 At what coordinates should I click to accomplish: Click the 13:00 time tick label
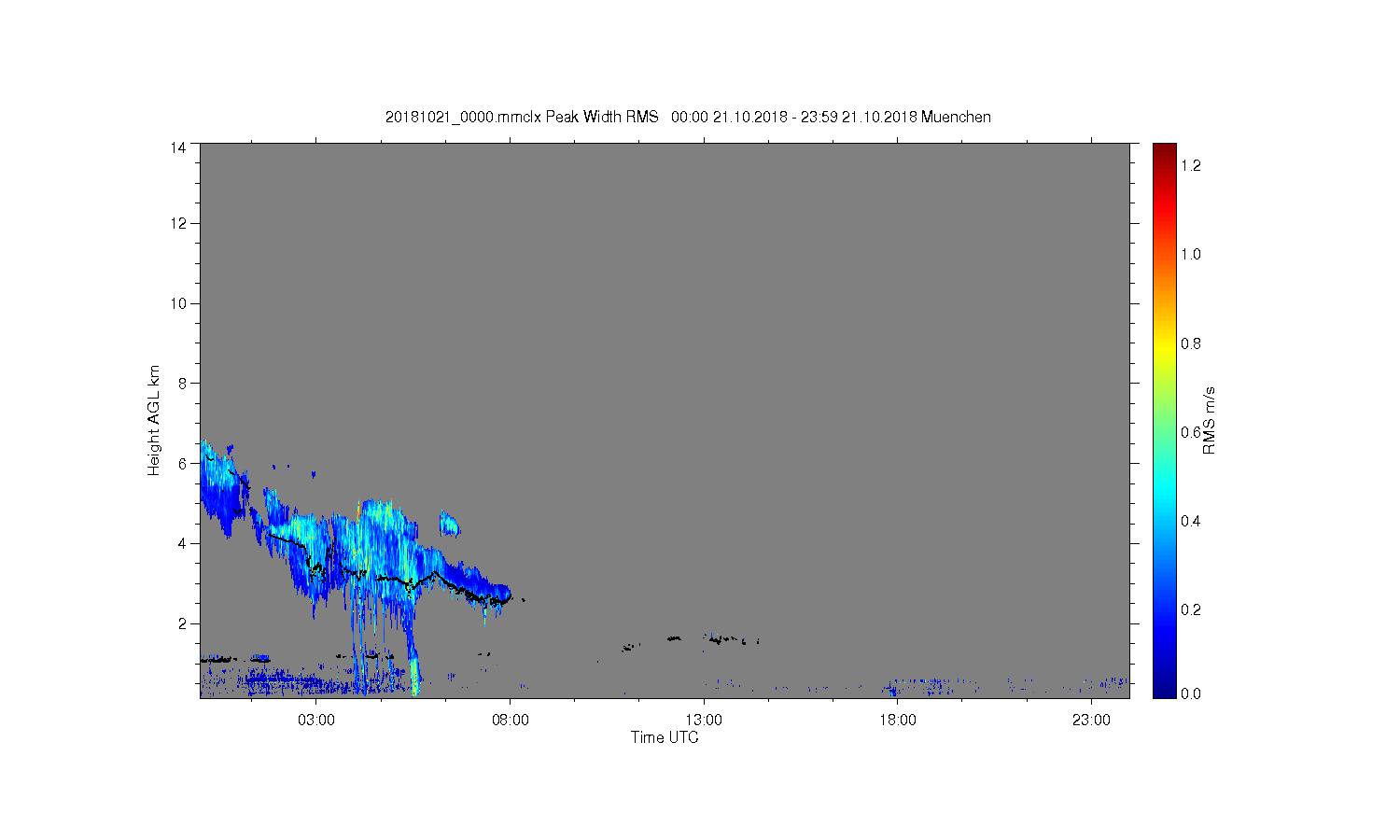point(704,721)
